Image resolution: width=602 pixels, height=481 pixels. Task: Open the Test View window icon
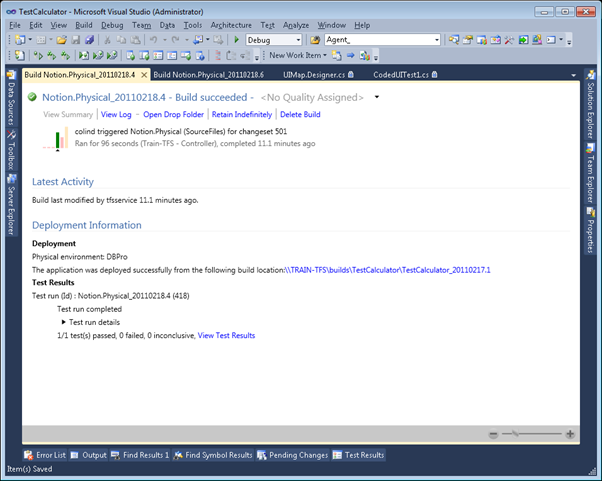(131, 56)
